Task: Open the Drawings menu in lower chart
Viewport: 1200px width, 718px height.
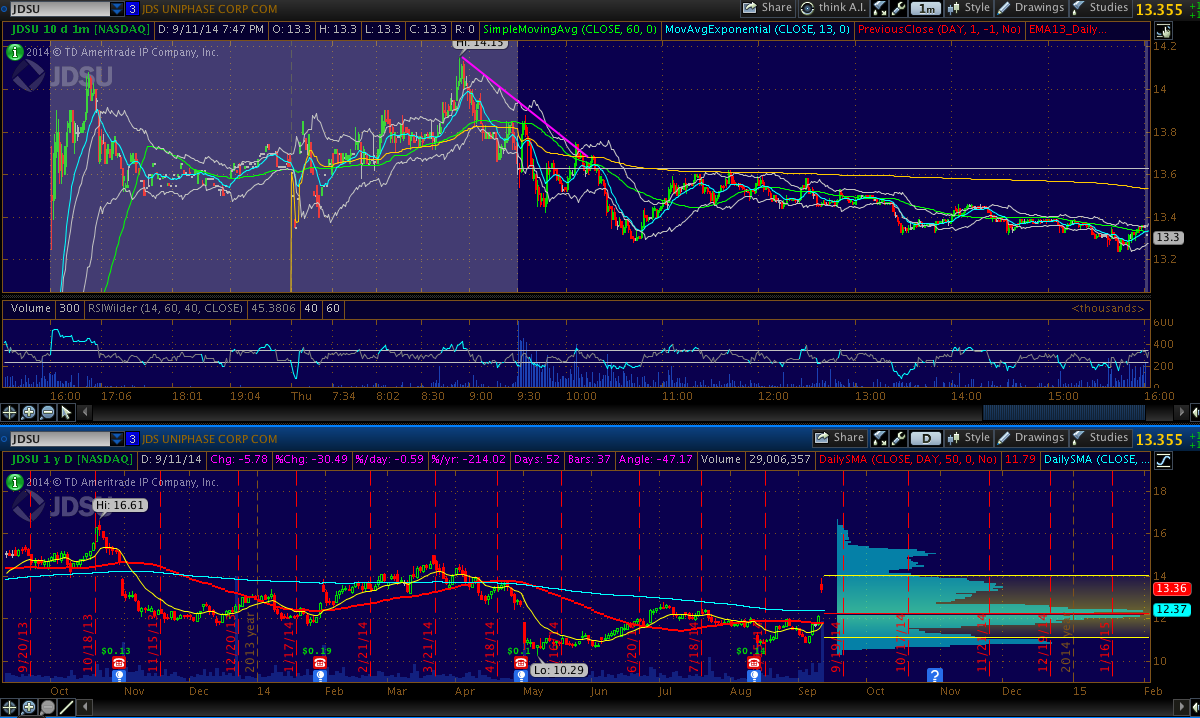Action: 1030,438
